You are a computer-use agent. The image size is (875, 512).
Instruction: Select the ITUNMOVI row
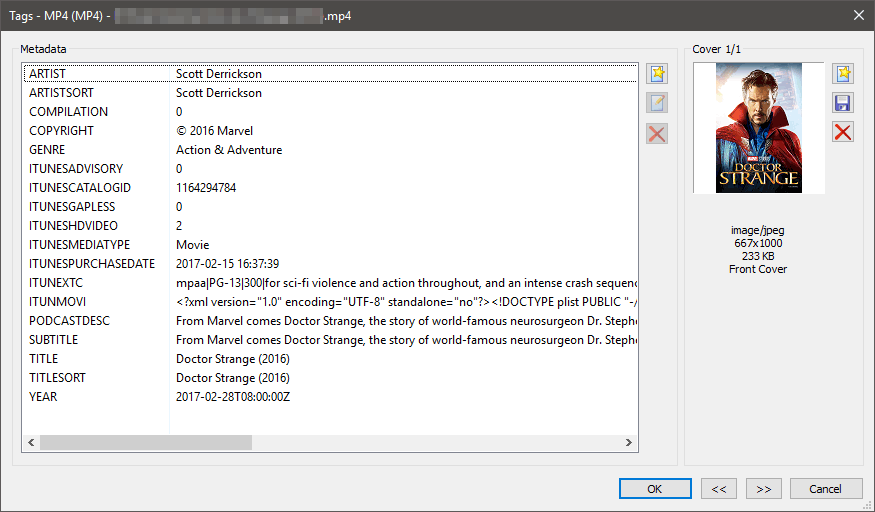pyautogui.click(x=330, y=302)
